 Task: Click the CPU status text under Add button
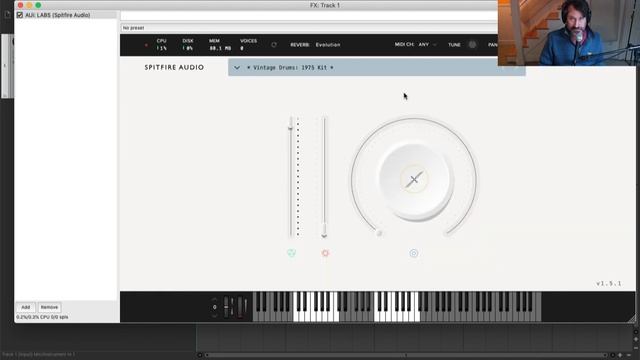point(42,317)
